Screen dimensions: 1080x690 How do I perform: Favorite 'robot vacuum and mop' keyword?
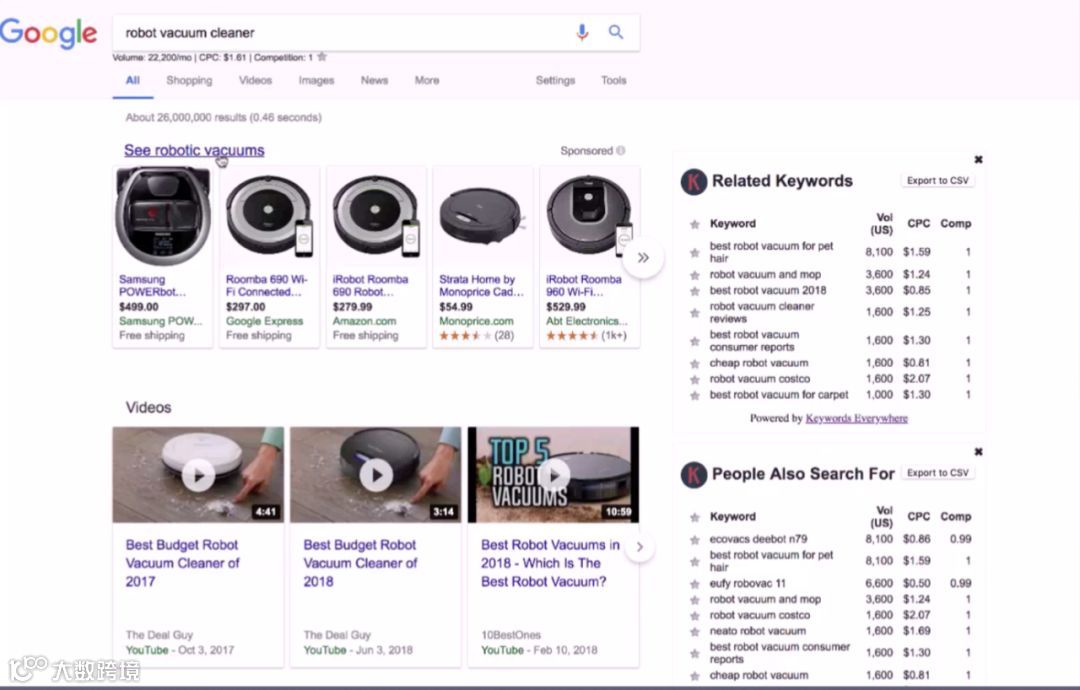point(693,273)
